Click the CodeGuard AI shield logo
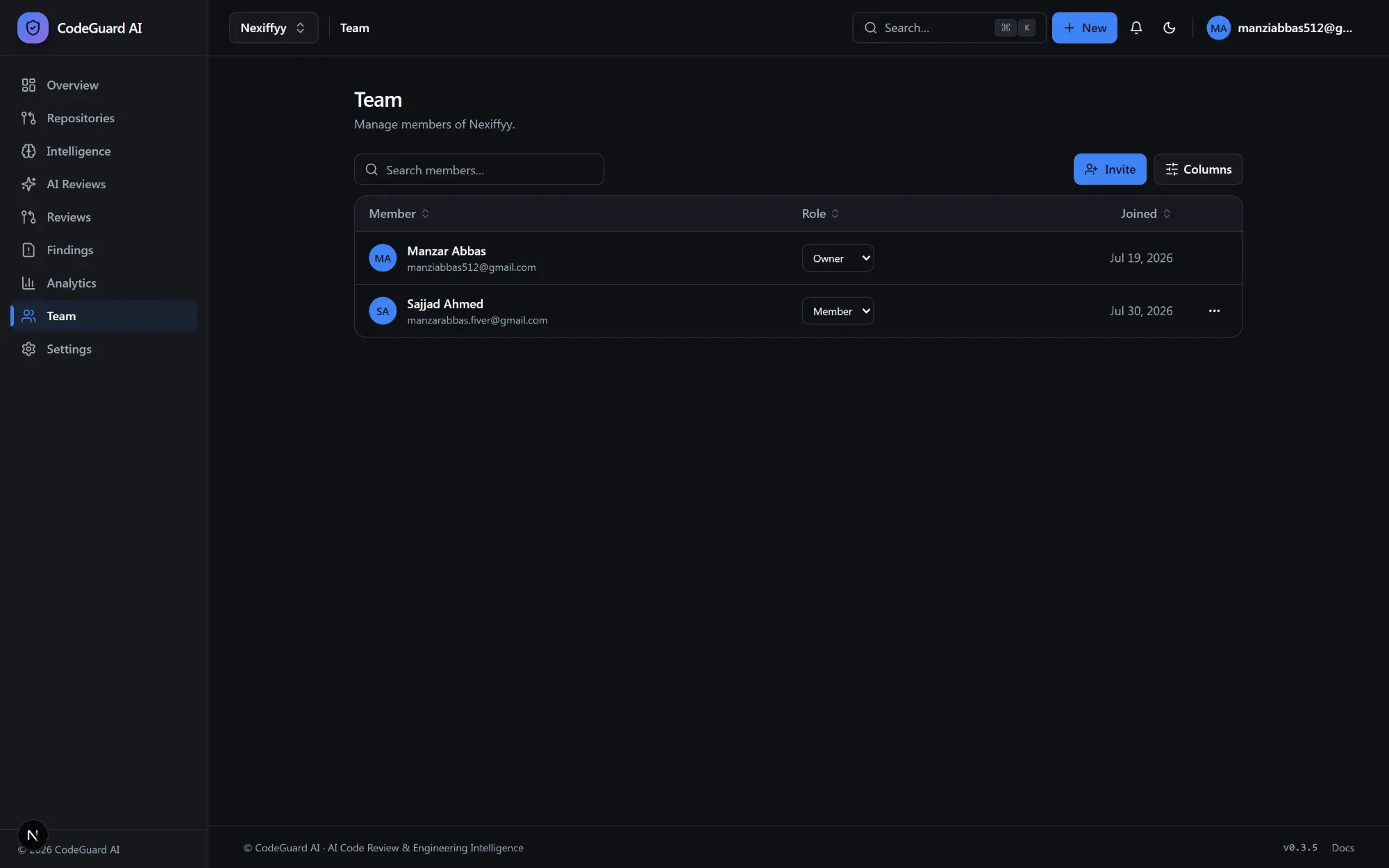Viewport: 1389px width, 868px height. 33,28
